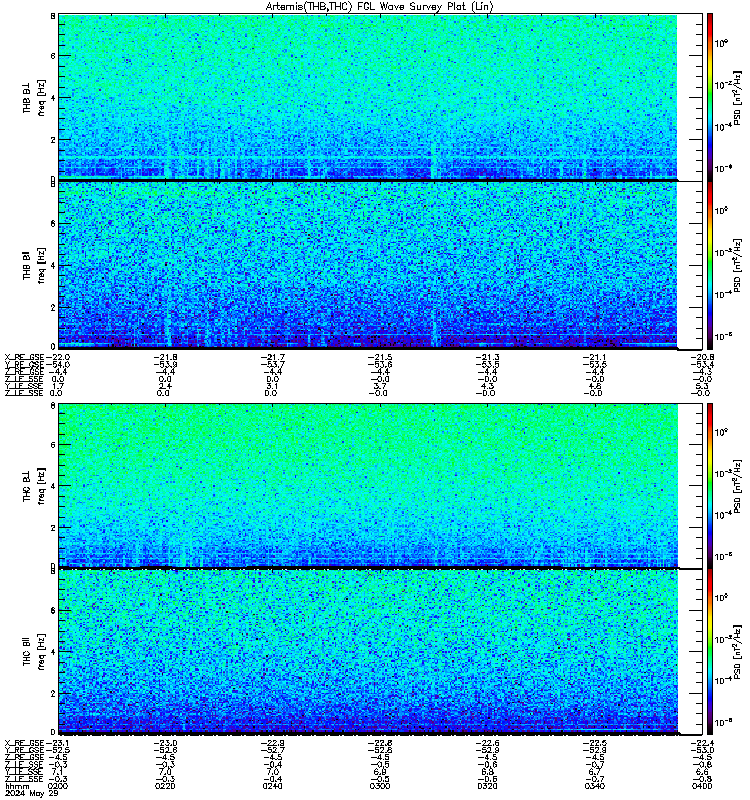750x800 pixels.
Task: Click the THB B∥ panel color bar
Action: [710, 265]
